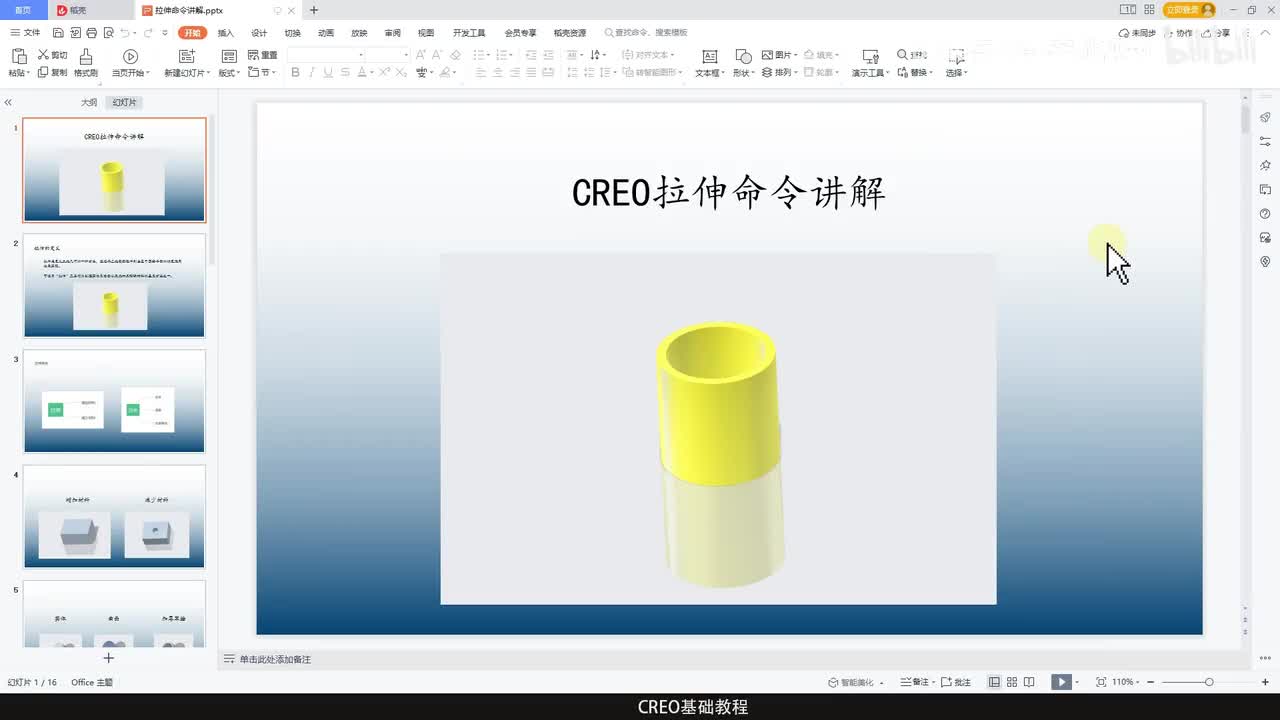Screen dimensions: 1280x720
Task: Click the Copy (复制) icon
Action: tap(44, 73)
